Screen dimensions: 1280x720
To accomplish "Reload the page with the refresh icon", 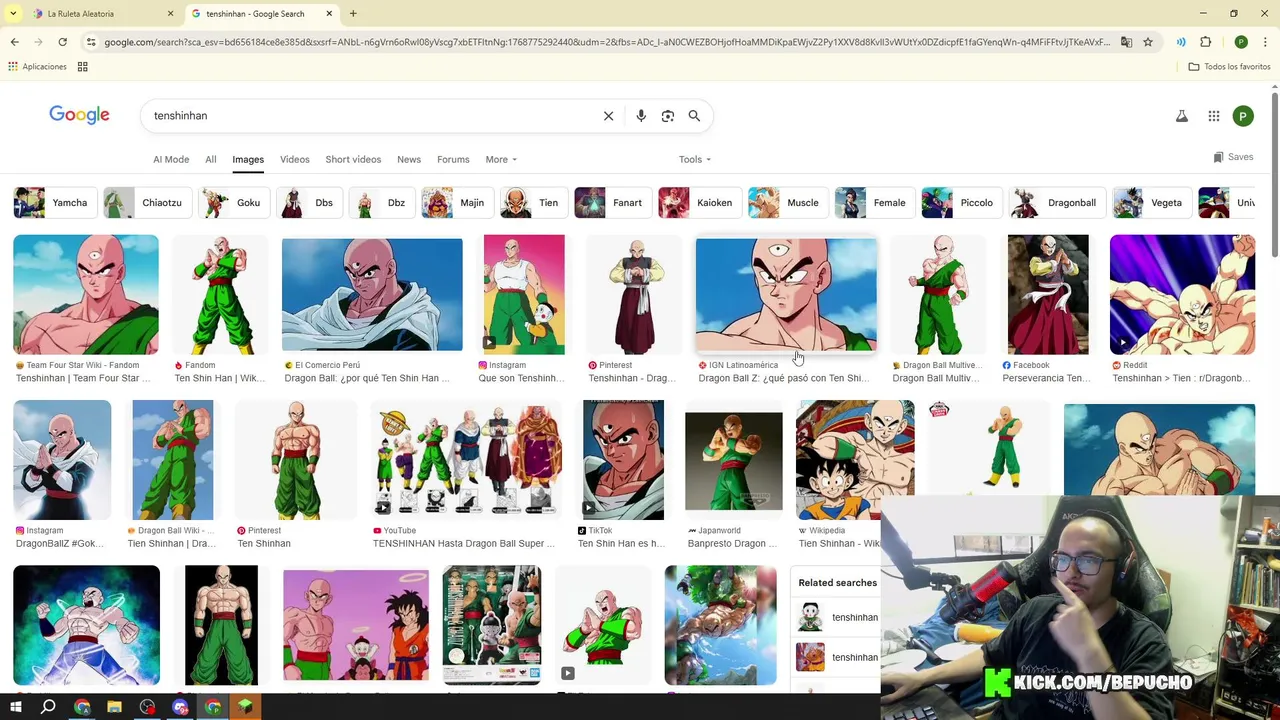I will click(62, 42).
